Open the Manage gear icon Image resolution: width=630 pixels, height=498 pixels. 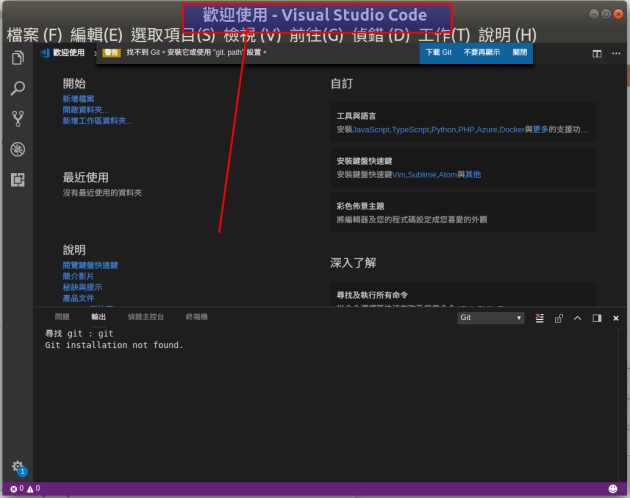click(x=18, y=466)
